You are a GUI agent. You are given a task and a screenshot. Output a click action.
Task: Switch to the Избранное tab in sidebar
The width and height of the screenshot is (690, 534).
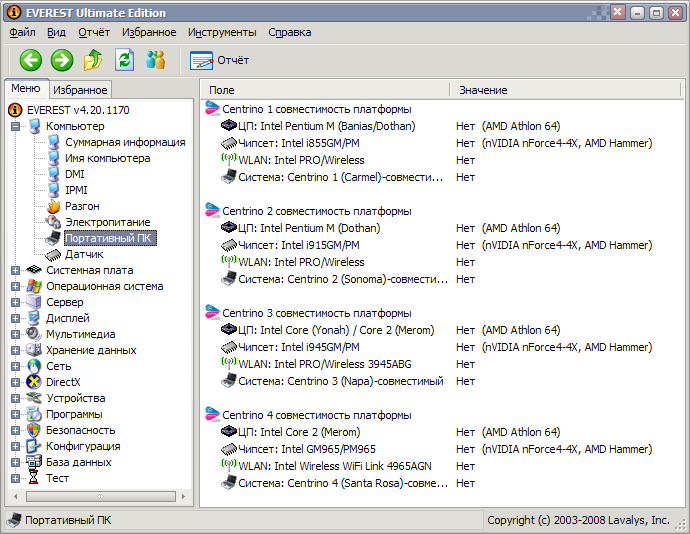80,90
